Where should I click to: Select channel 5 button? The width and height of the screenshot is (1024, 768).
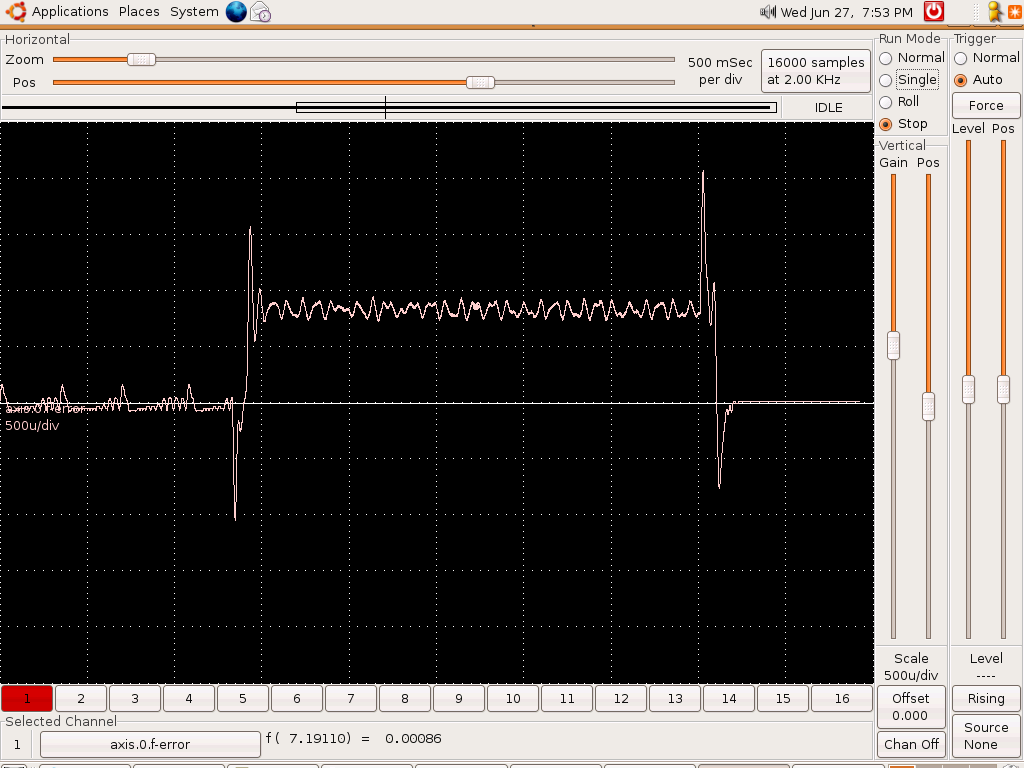pyautogui.click(x=243, y=699)
